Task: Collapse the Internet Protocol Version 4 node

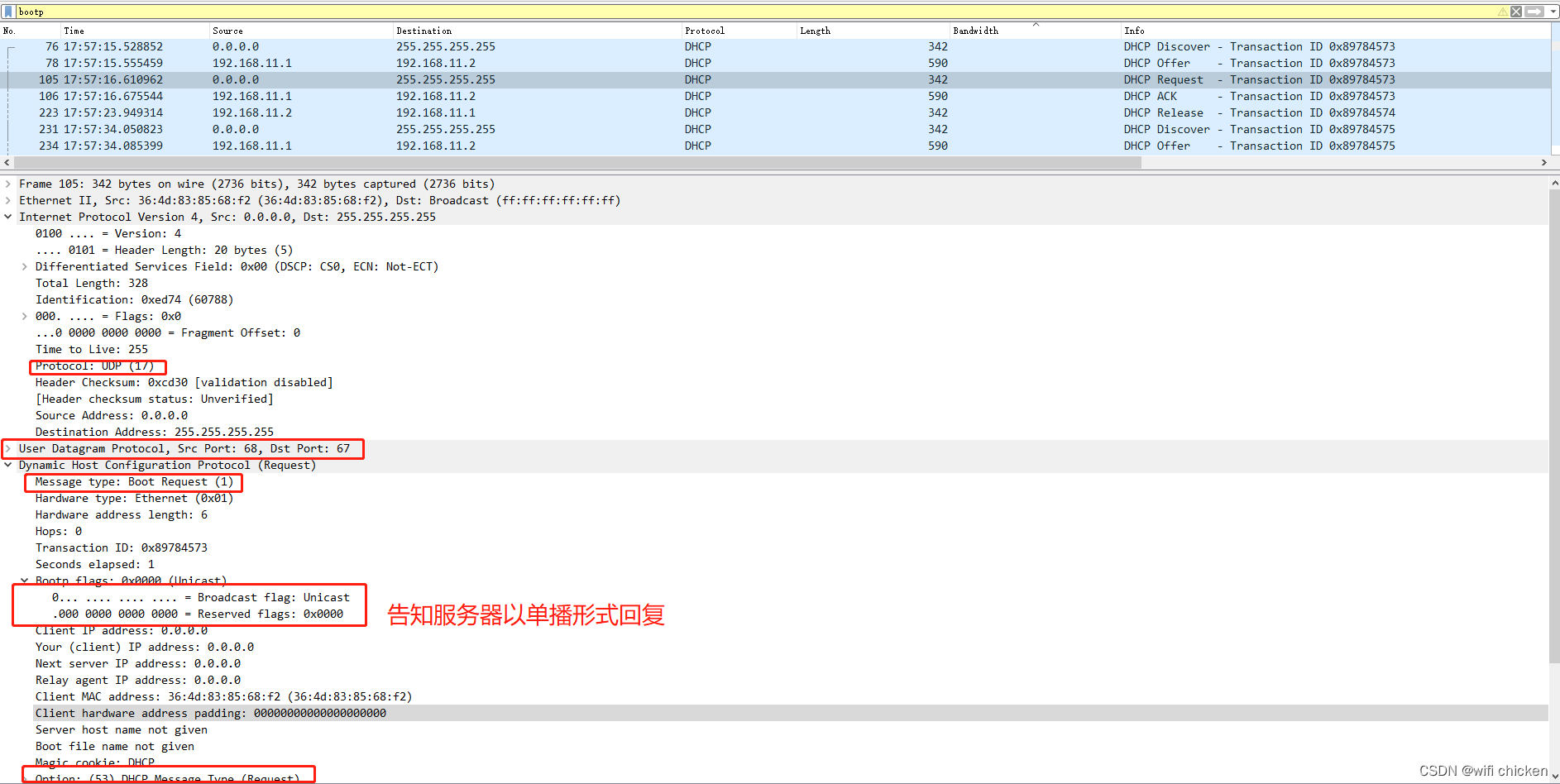Action: [8, 217]
